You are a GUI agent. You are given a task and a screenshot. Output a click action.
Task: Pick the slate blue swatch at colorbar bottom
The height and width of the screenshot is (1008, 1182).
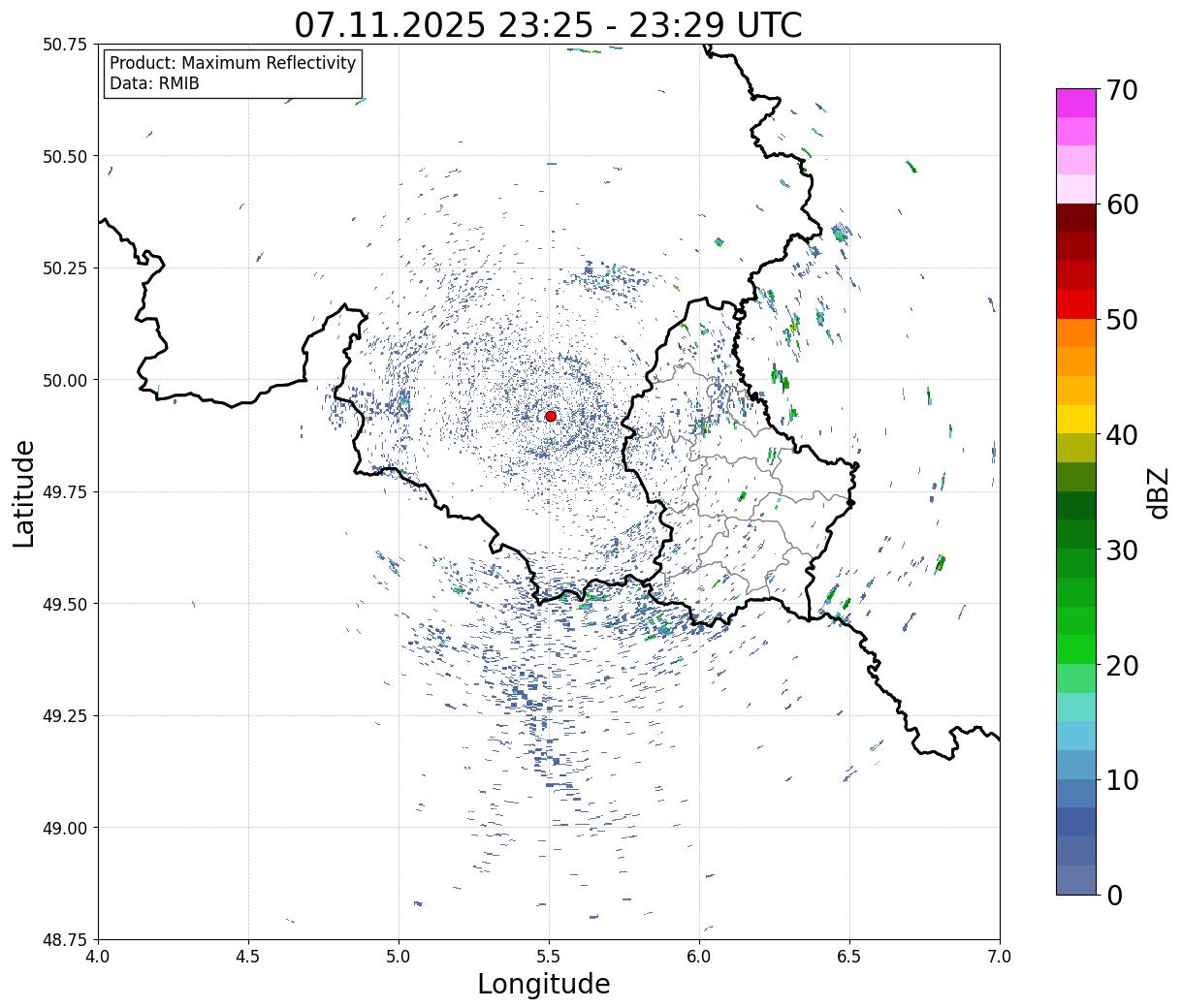click(1076, 879)
